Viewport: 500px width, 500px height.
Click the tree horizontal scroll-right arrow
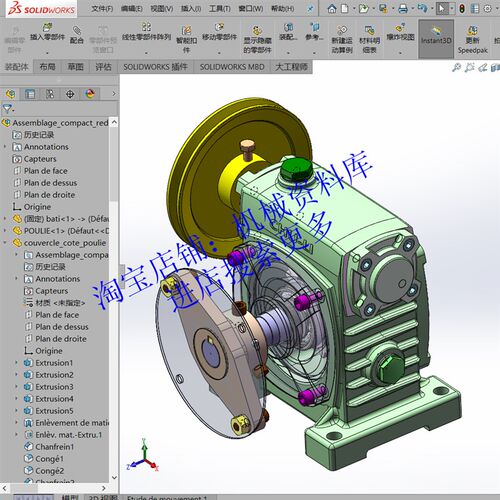click(x=104, y=488)
